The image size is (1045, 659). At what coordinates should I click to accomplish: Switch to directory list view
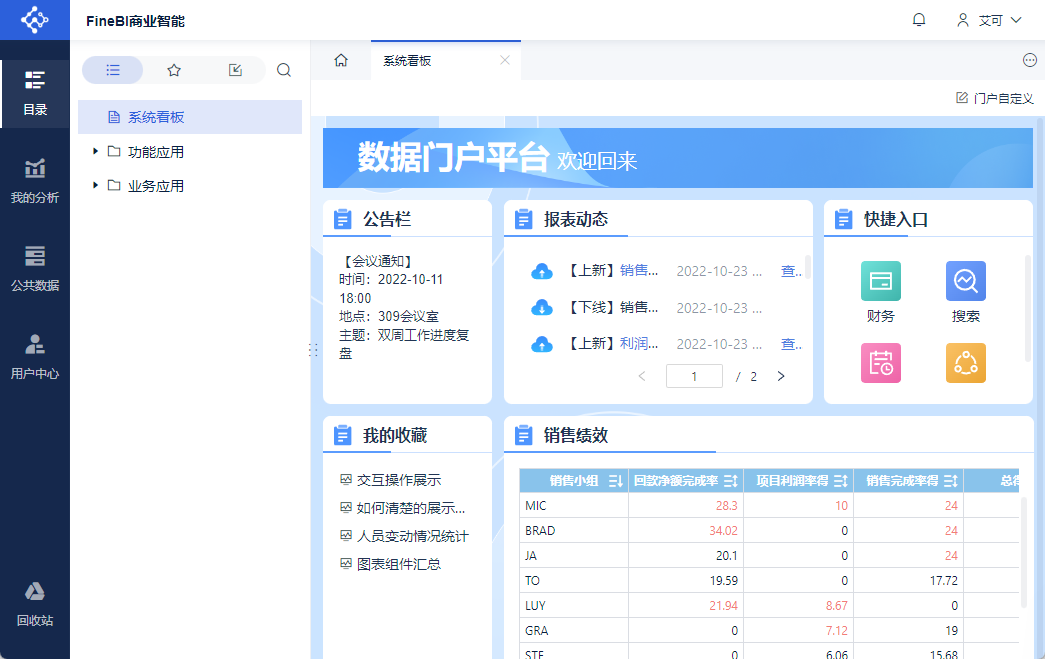tap(113, 70)
